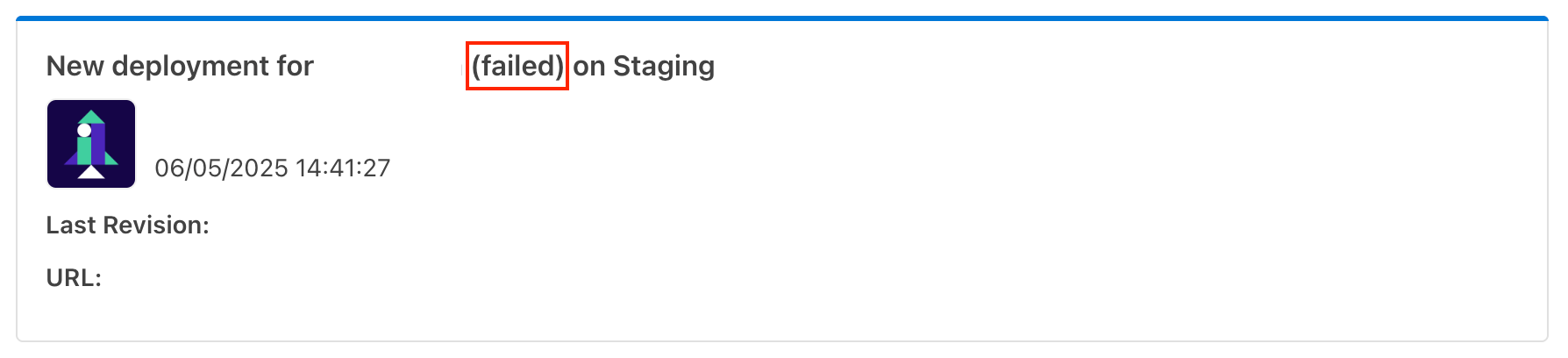
Task: Click the rocket app logo icon
Action: coord(91,144)
